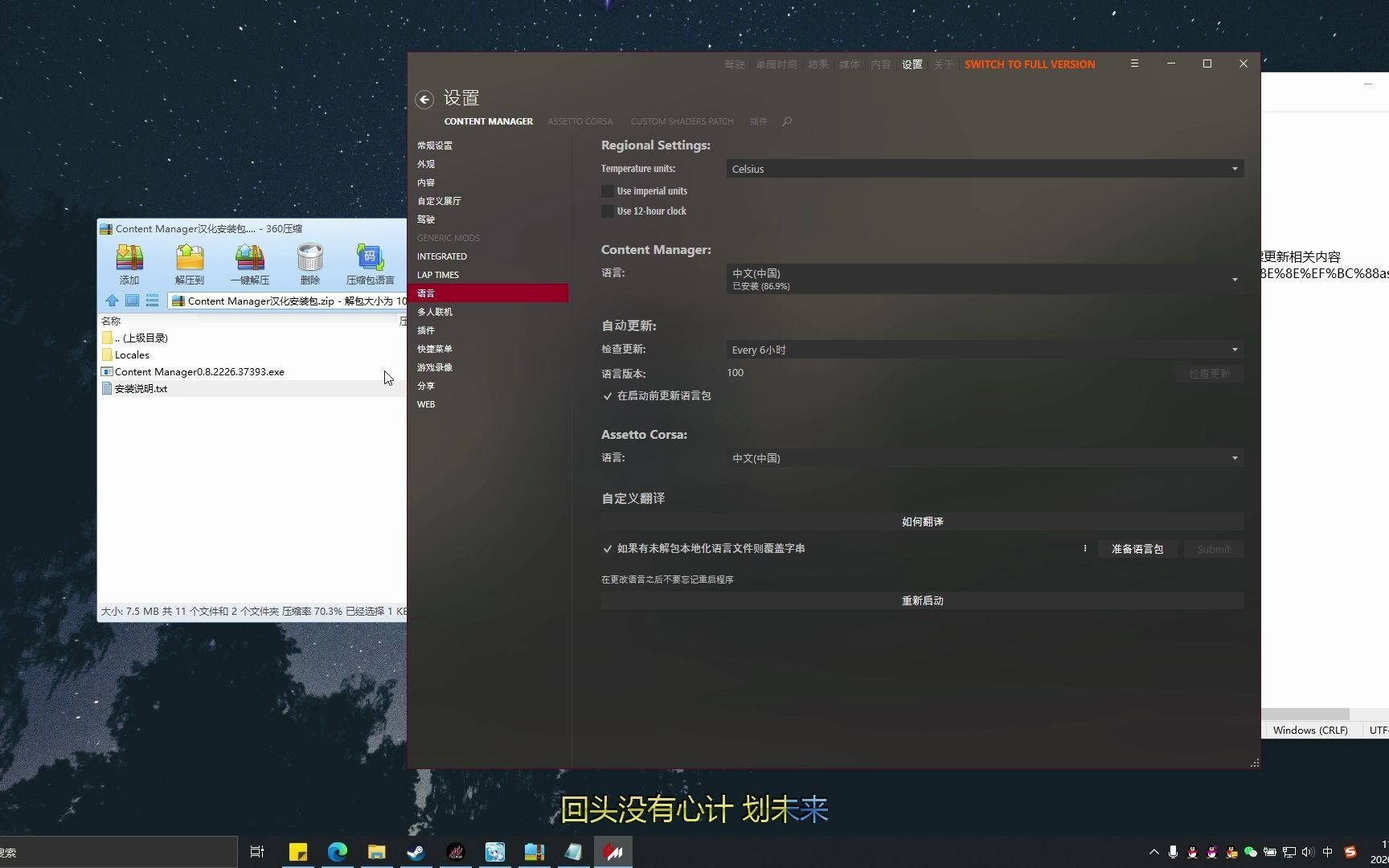The image size is (1389, 868).
Task: Click the 压缩包语言 icon in 360压缩
Action: pos(371,264)
